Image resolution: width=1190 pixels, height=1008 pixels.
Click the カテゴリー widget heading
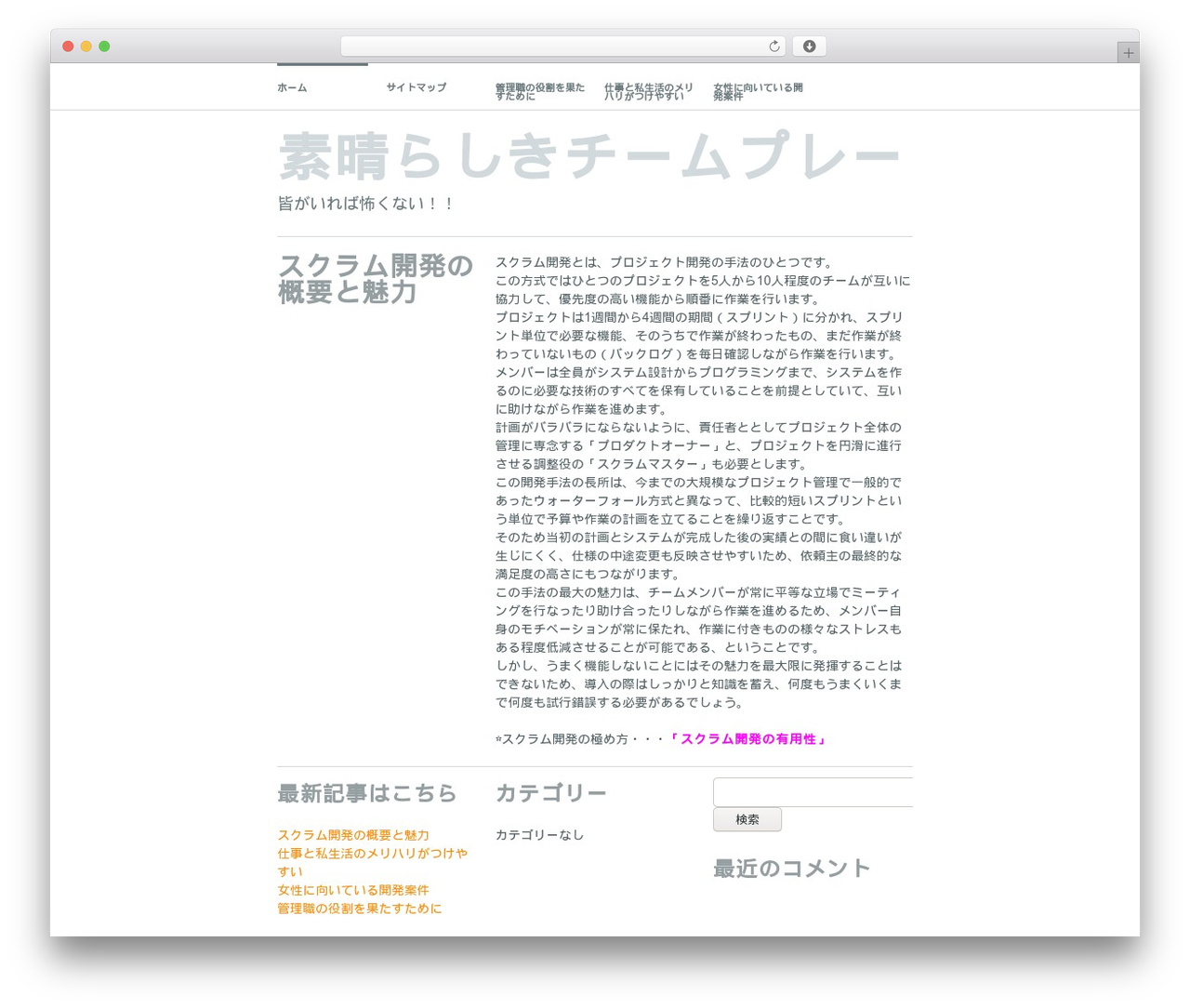[551, 793]
